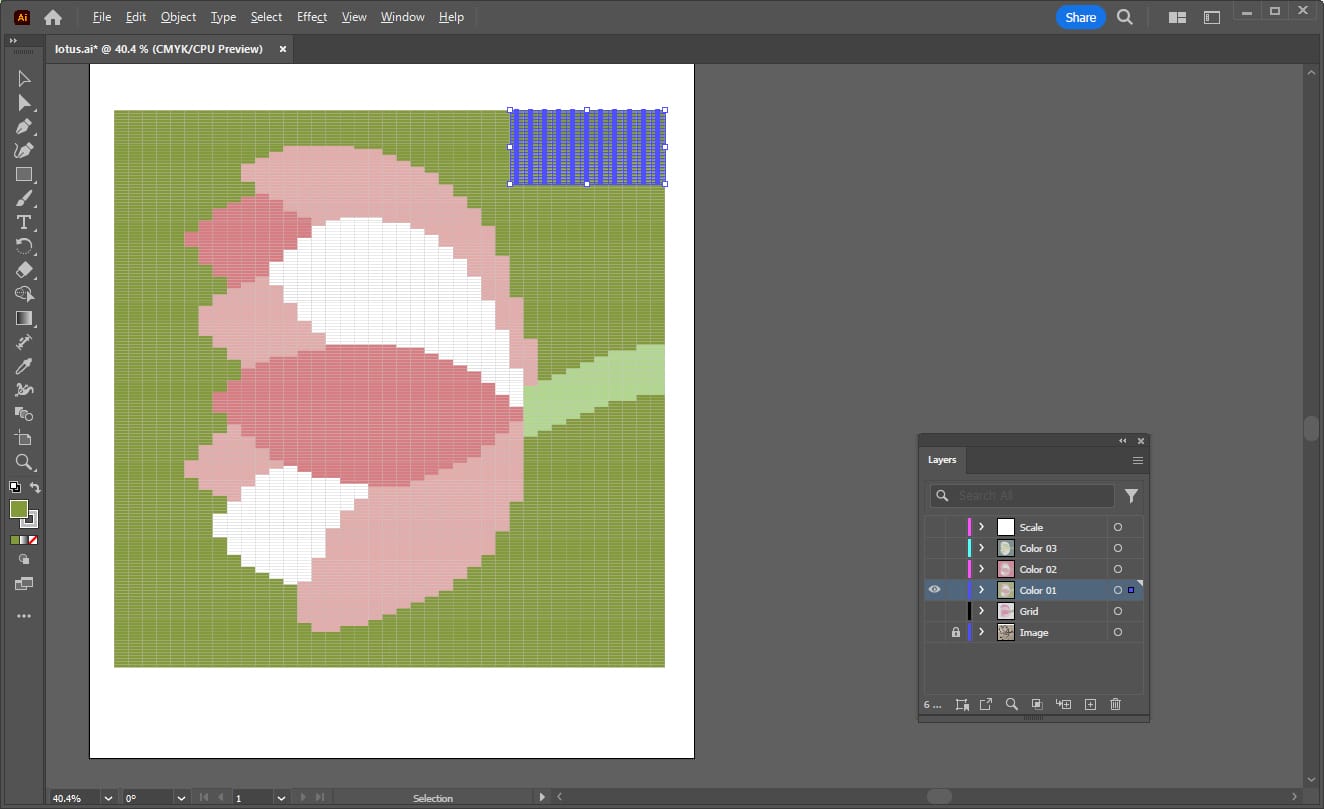Expand the Grid layer contents
The height and width of the screenshot is (809, 1324).
click(x=981, y=611)
